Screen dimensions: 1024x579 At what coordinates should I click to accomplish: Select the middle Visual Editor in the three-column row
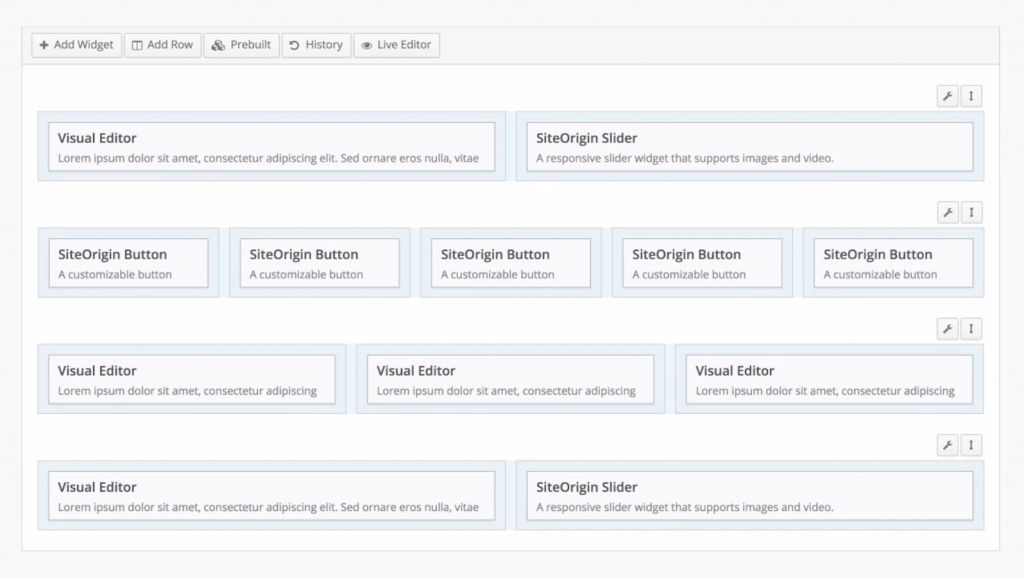coord(510,379)
